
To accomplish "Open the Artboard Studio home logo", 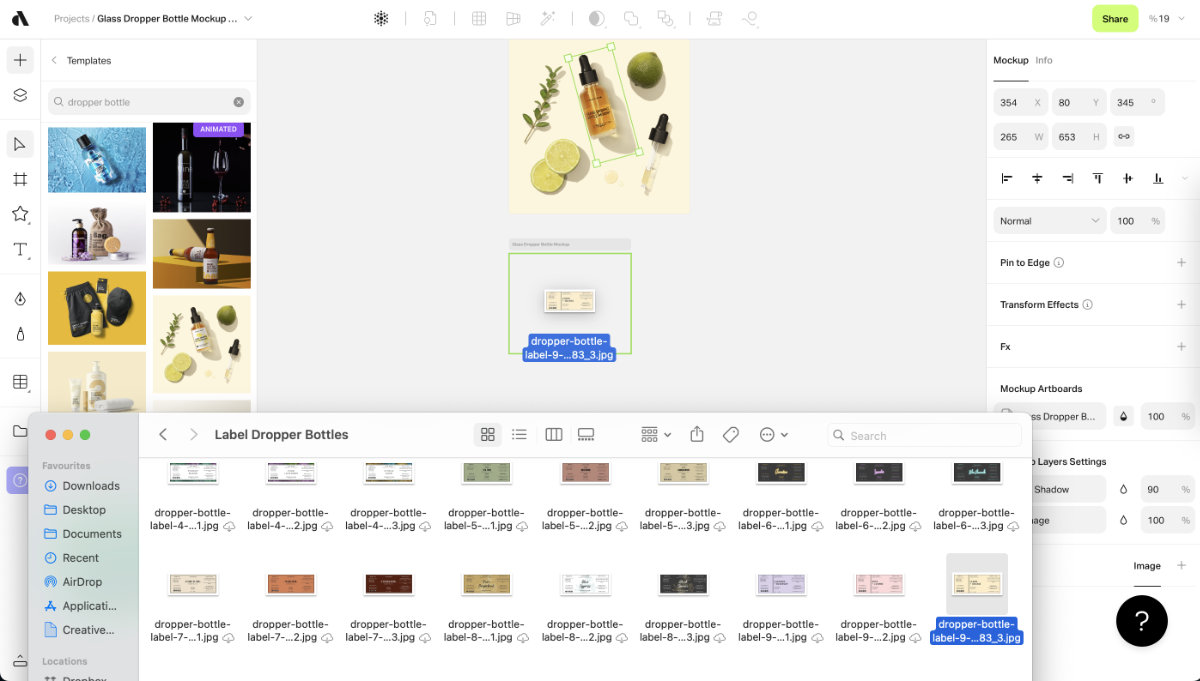I will [x=20, y=18].
